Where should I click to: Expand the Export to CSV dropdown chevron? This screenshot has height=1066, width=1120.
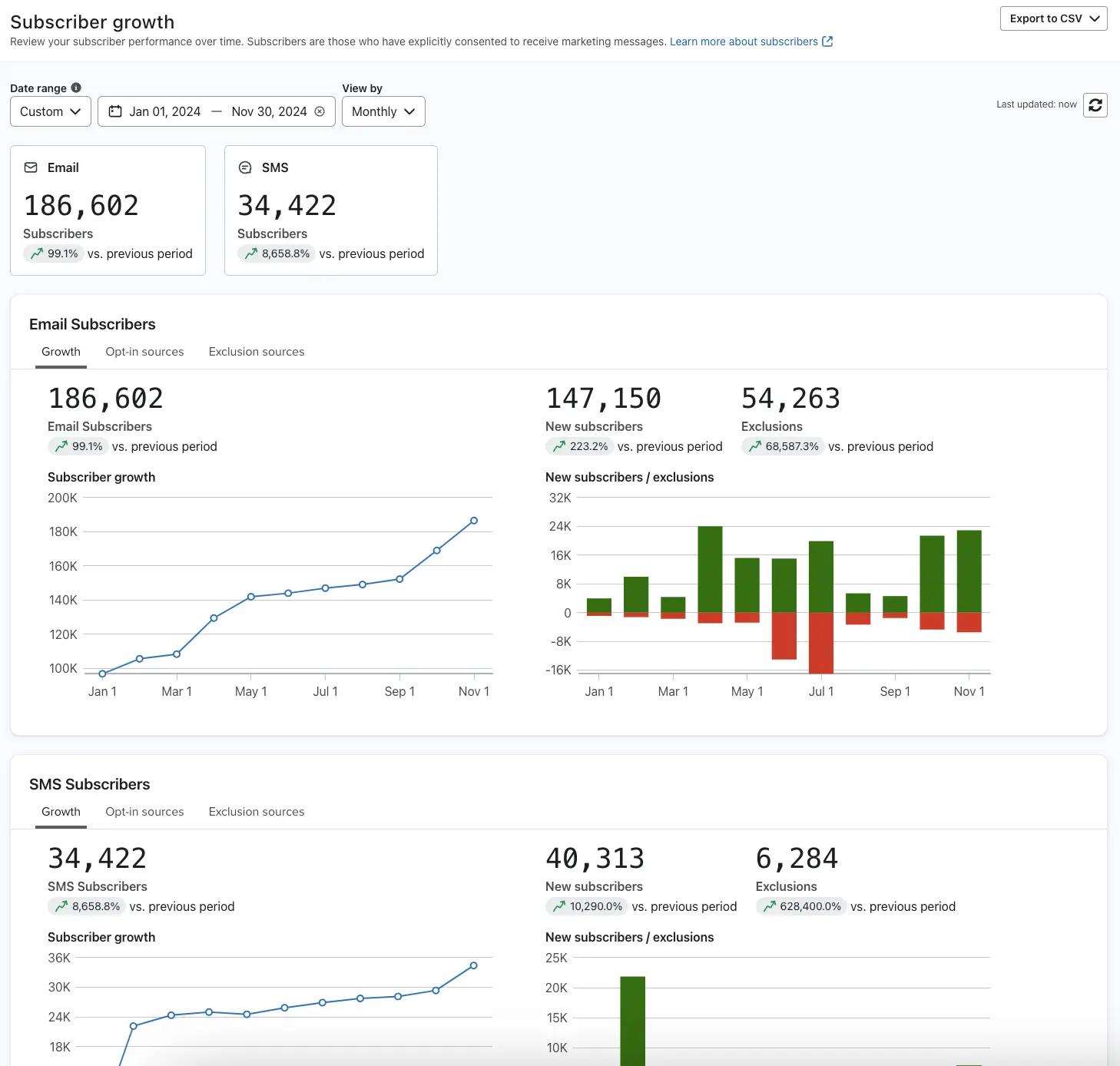(x=1095, y=18)
